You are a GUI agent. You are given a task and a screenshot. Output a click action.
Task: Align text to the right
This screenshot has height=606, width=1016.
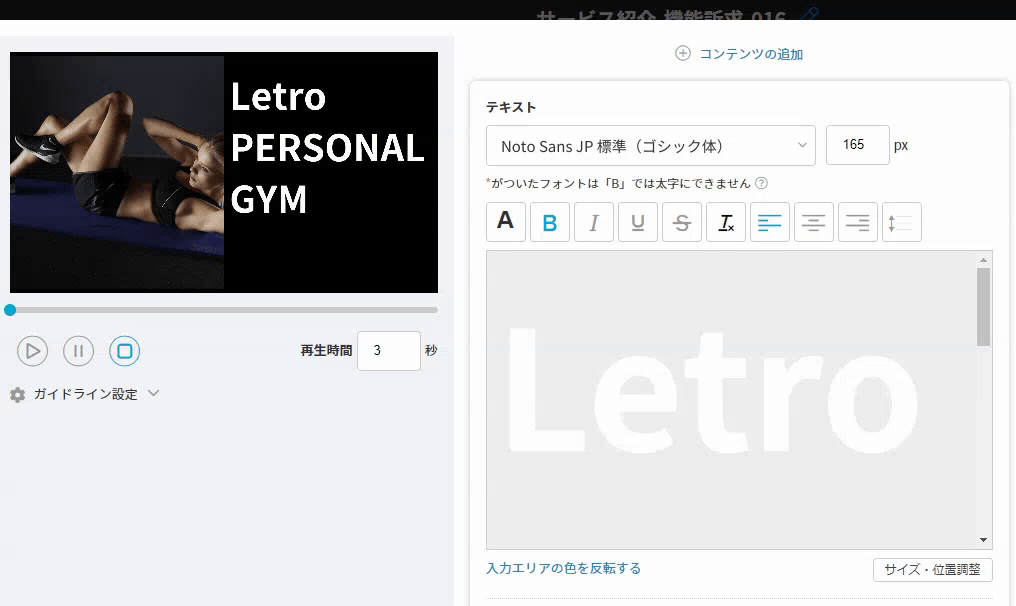(858, 222)
